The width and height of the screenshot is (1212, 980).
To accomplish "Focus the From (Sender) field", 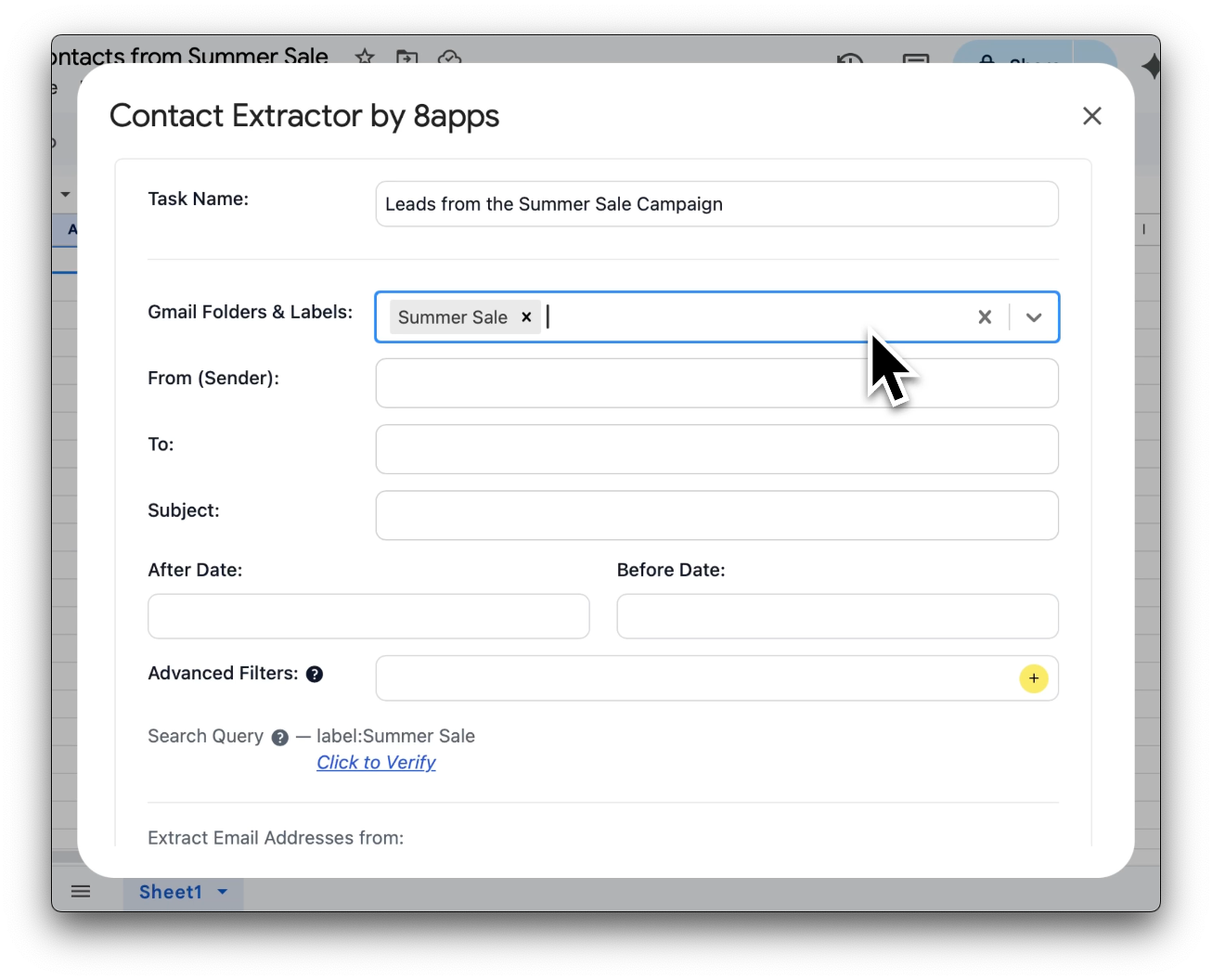I will pyautogui.click(x=716, y=383).
